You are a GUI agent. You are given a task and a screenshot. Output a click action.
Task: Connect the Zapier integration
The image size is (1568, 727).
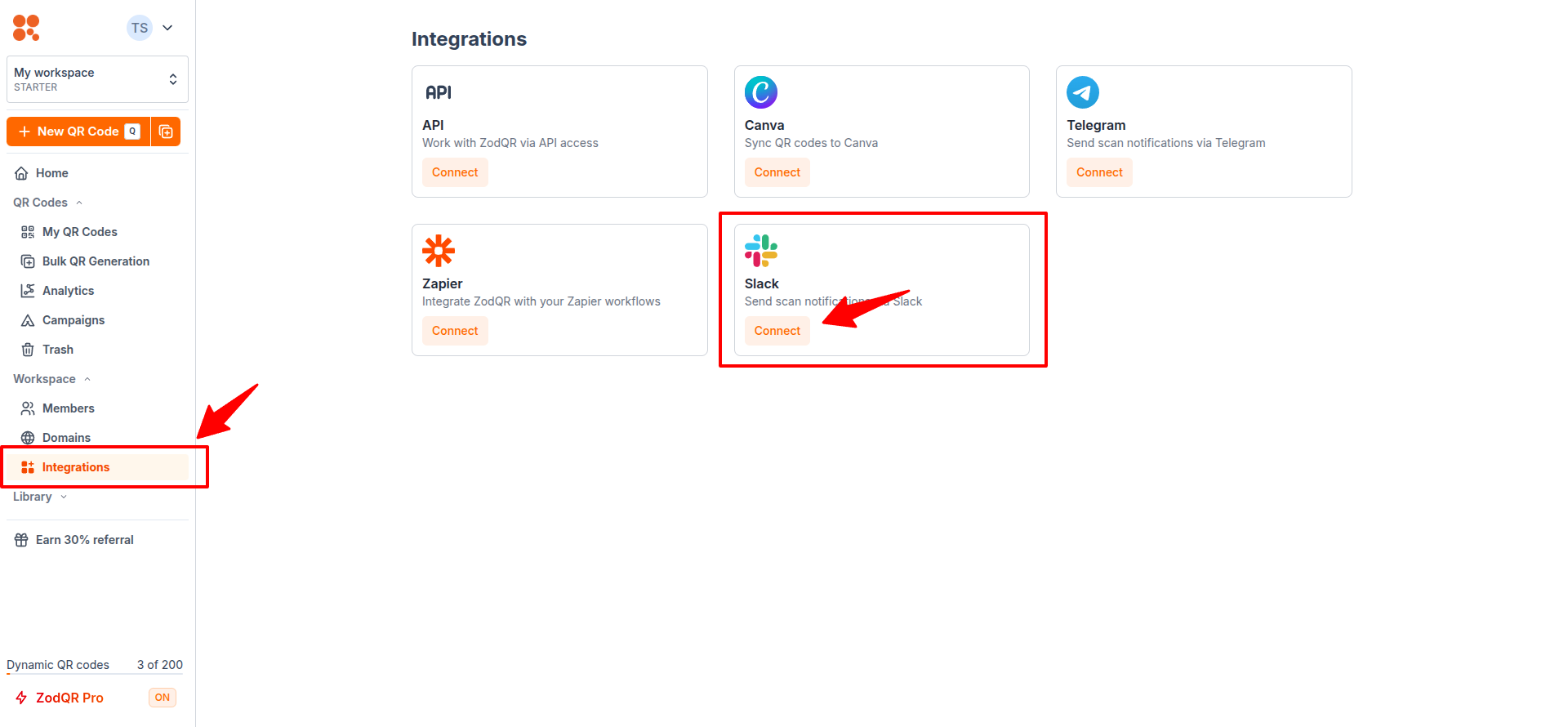455,331
